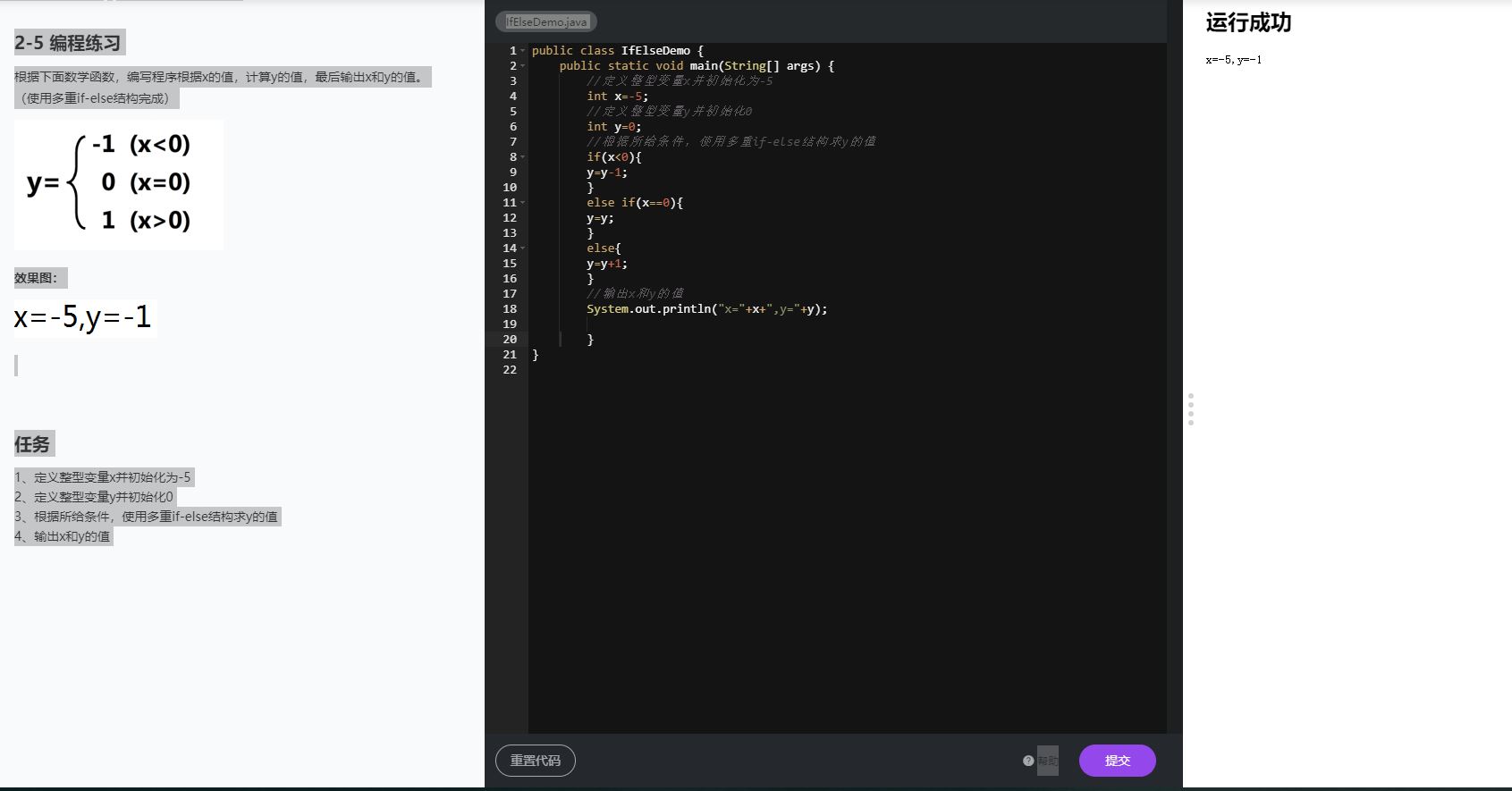Submit the code with 提交 button
The width and height of the screenshot is (1512, 791).
pos(1117,761)
